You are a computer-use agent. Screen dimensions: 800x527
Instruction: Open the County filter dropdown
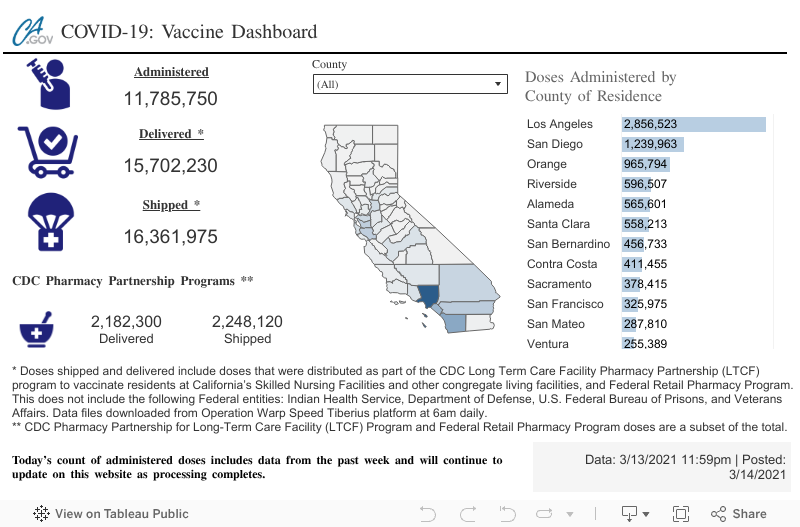coord(409,85)
